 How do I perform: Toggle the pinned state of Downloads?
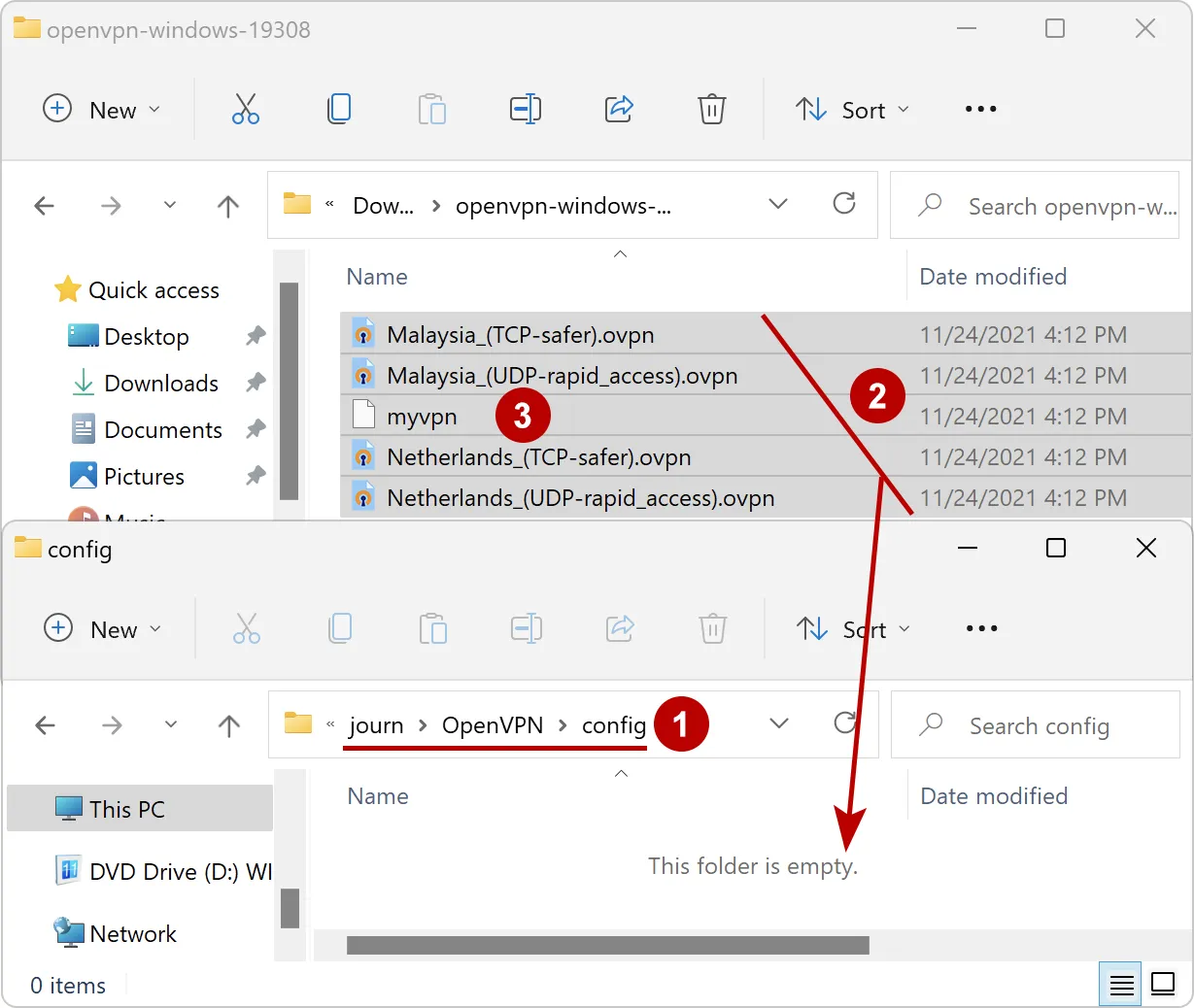coord(255,383)
